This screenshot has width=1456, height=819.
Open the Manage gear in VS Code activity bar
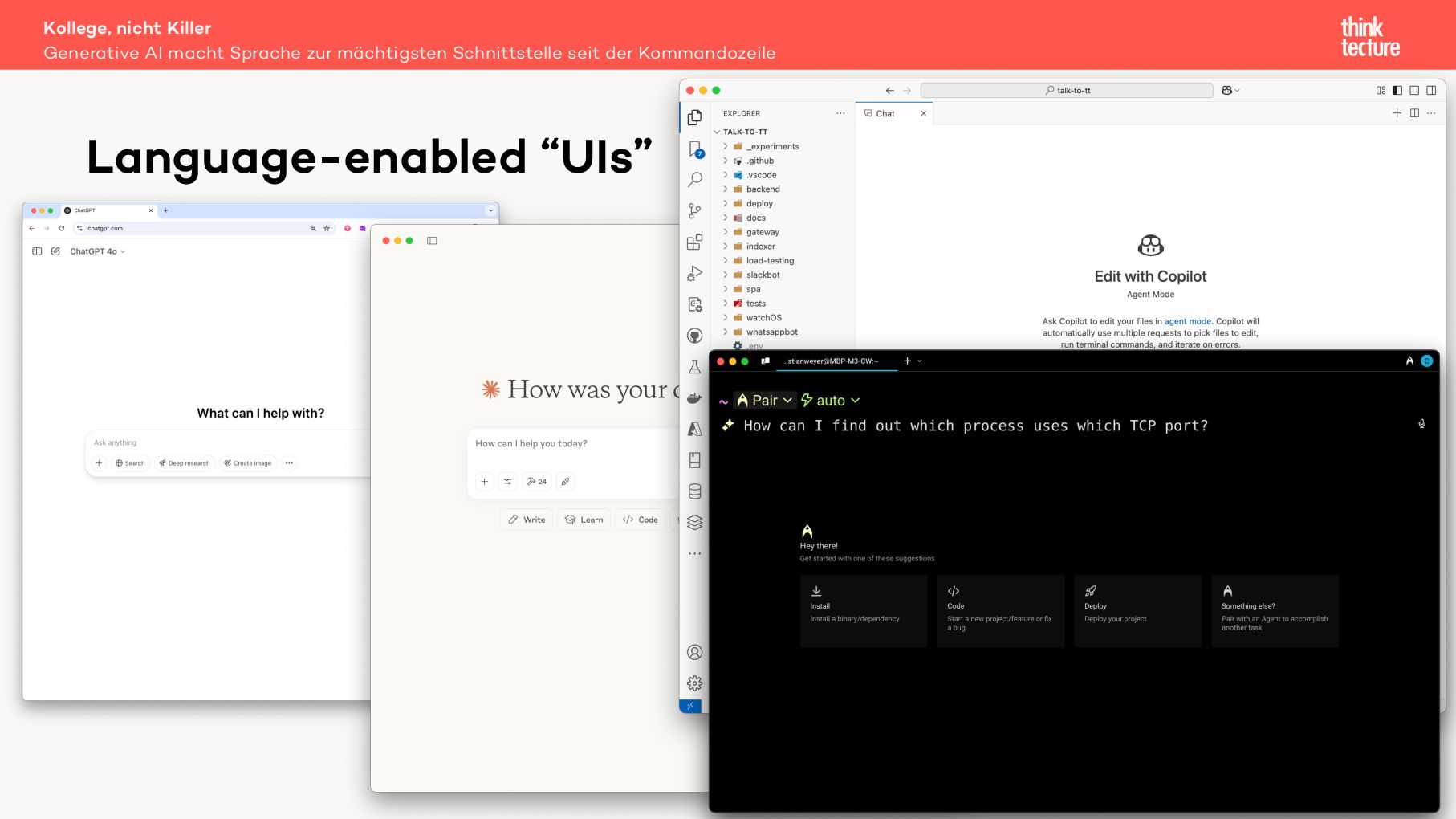tap(695, 683)
